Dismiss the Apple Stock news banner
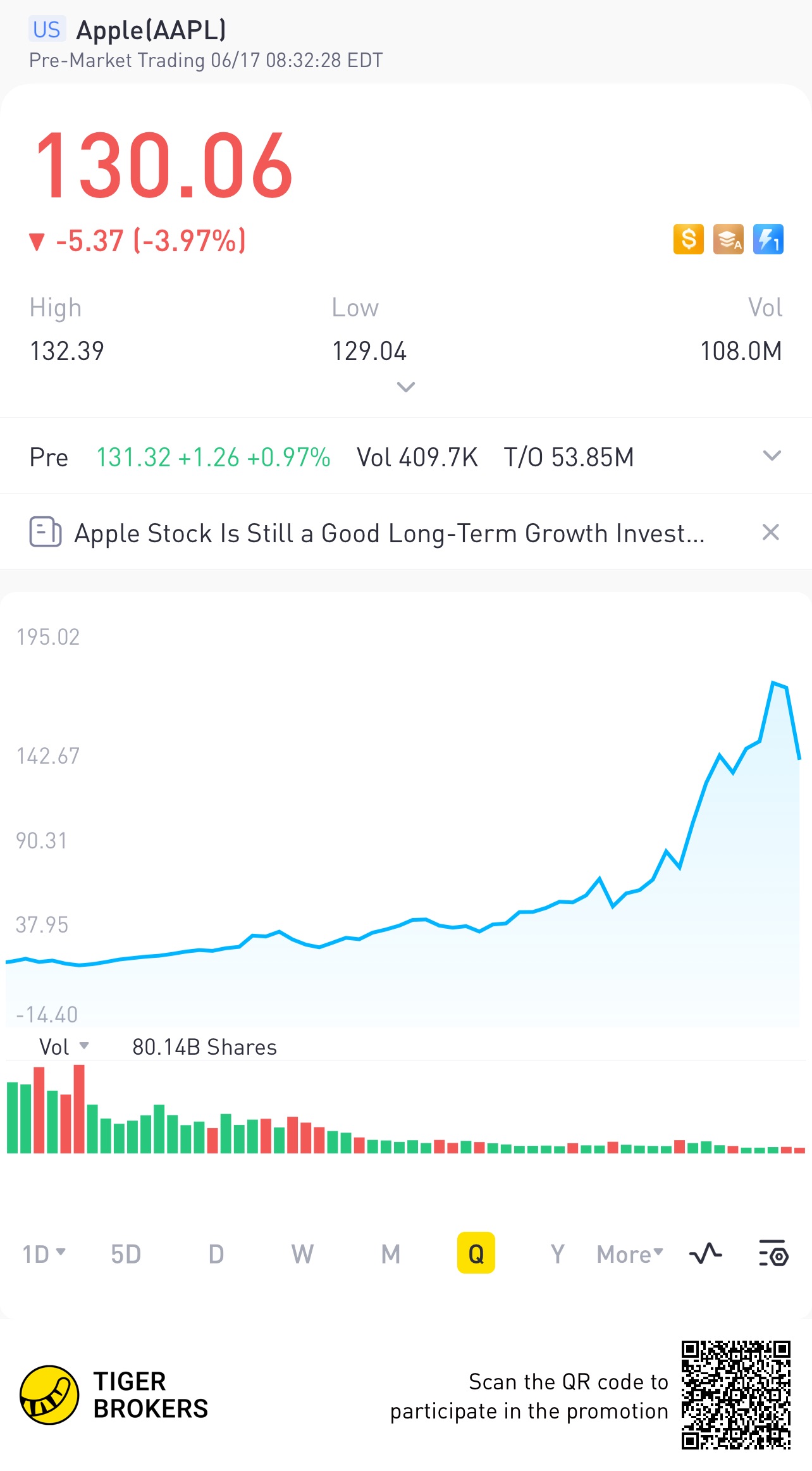 [x=770, y=532]
